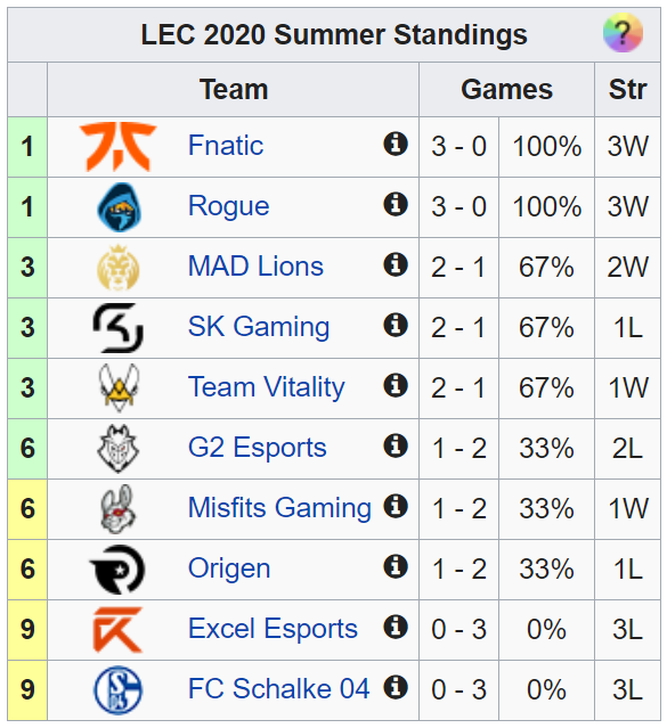Viewport: 667px width, 728px height.
Task: Follow the Misfits Gaming link
Action: (x=279, y=508)
